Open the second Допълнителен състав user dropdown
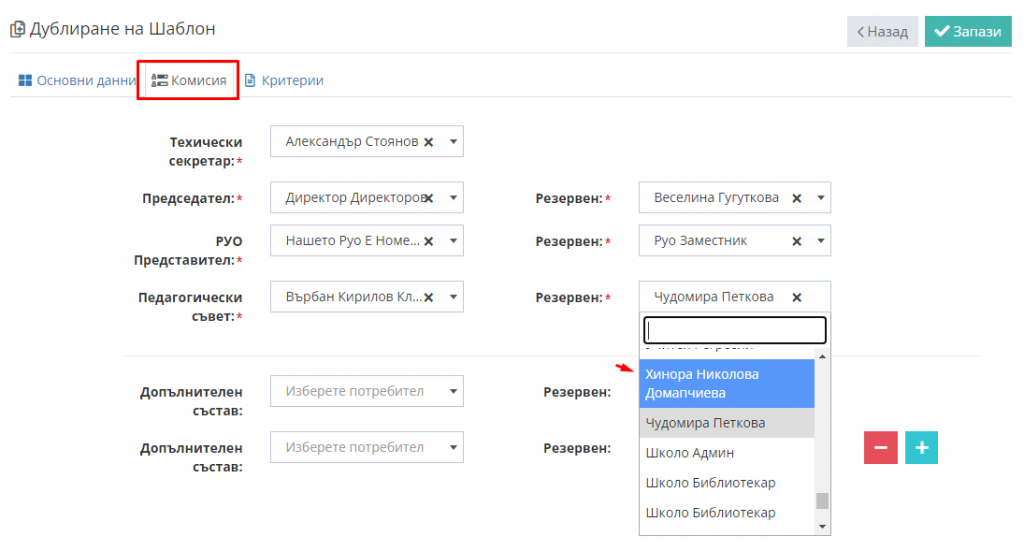 click(367, 447)
